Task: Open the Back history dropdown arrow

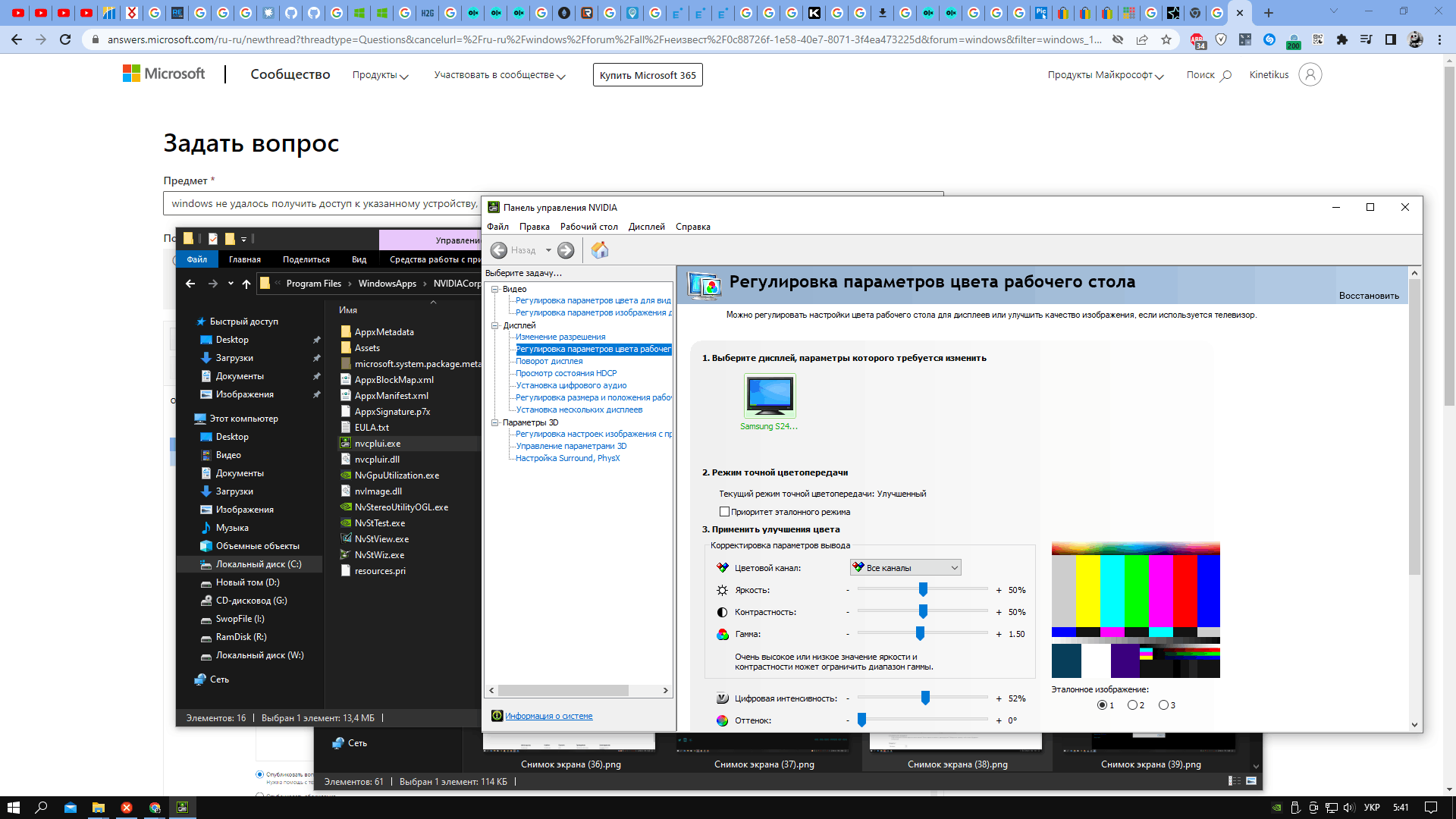Action: click(548, 250)
